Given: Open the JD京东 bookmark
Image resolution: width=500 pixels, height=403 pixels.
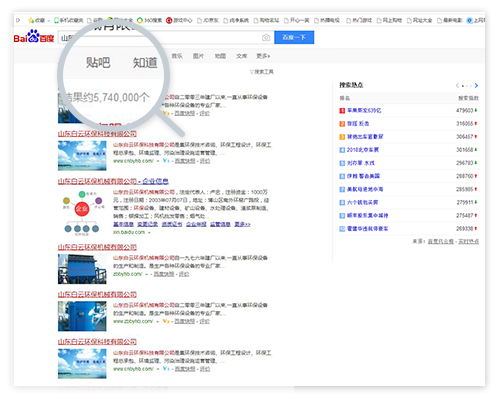Looking at the screenshot, I should tap(208, 20).
